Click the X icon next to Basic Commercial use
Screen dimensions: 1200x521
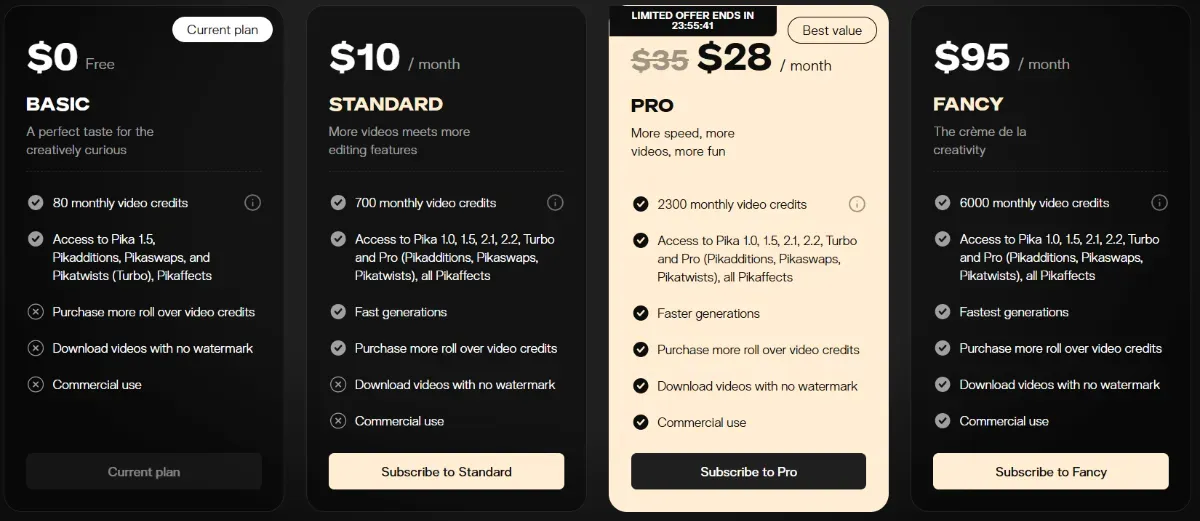click(36, 385)
